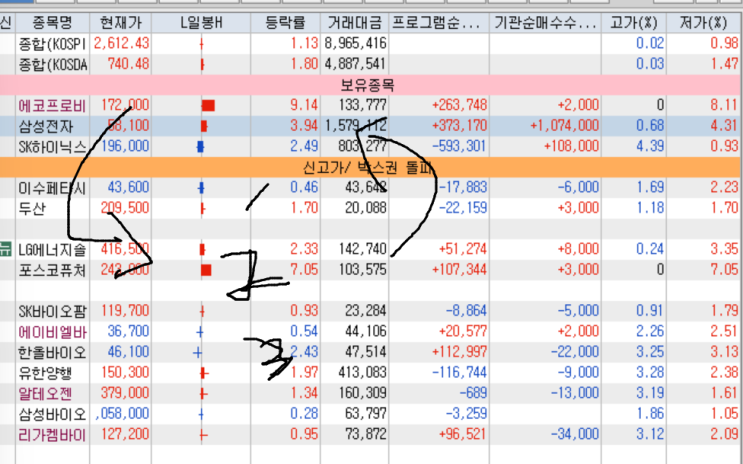Click SK하이닉스 program net value -593,301
Viewport: 743px width, 464px height.
click(x=459, y=146)
